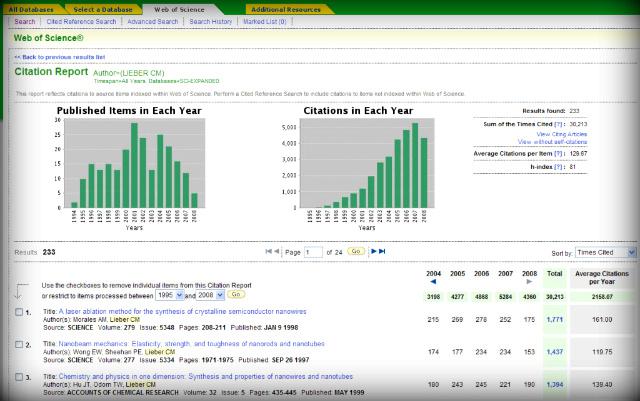
Task: Click the 2004 column header
Action: click(x=433, y=274)
